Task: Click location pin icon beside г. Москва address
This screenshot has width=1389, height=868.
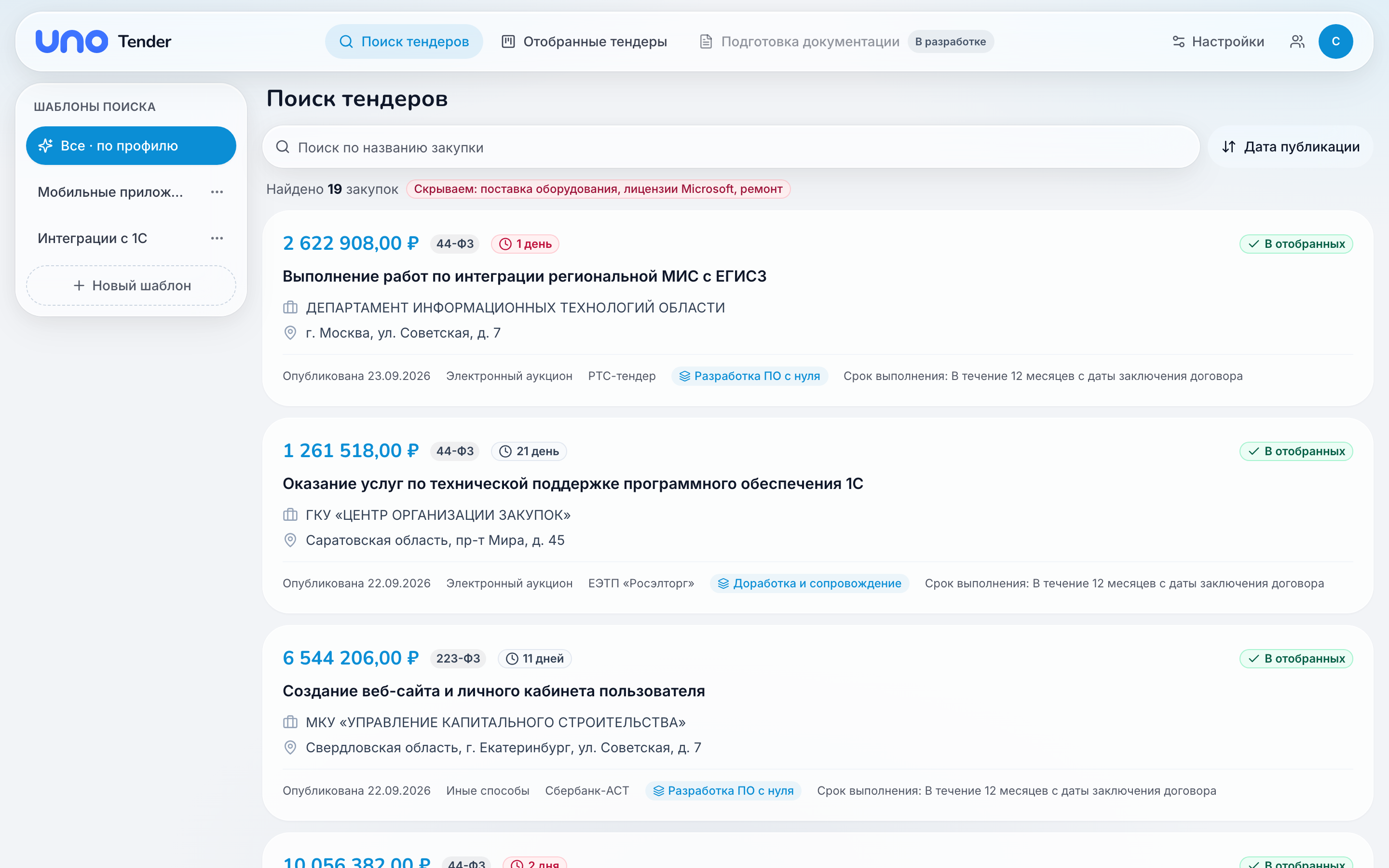Action: pyautogui.click(x=290, y=333)
